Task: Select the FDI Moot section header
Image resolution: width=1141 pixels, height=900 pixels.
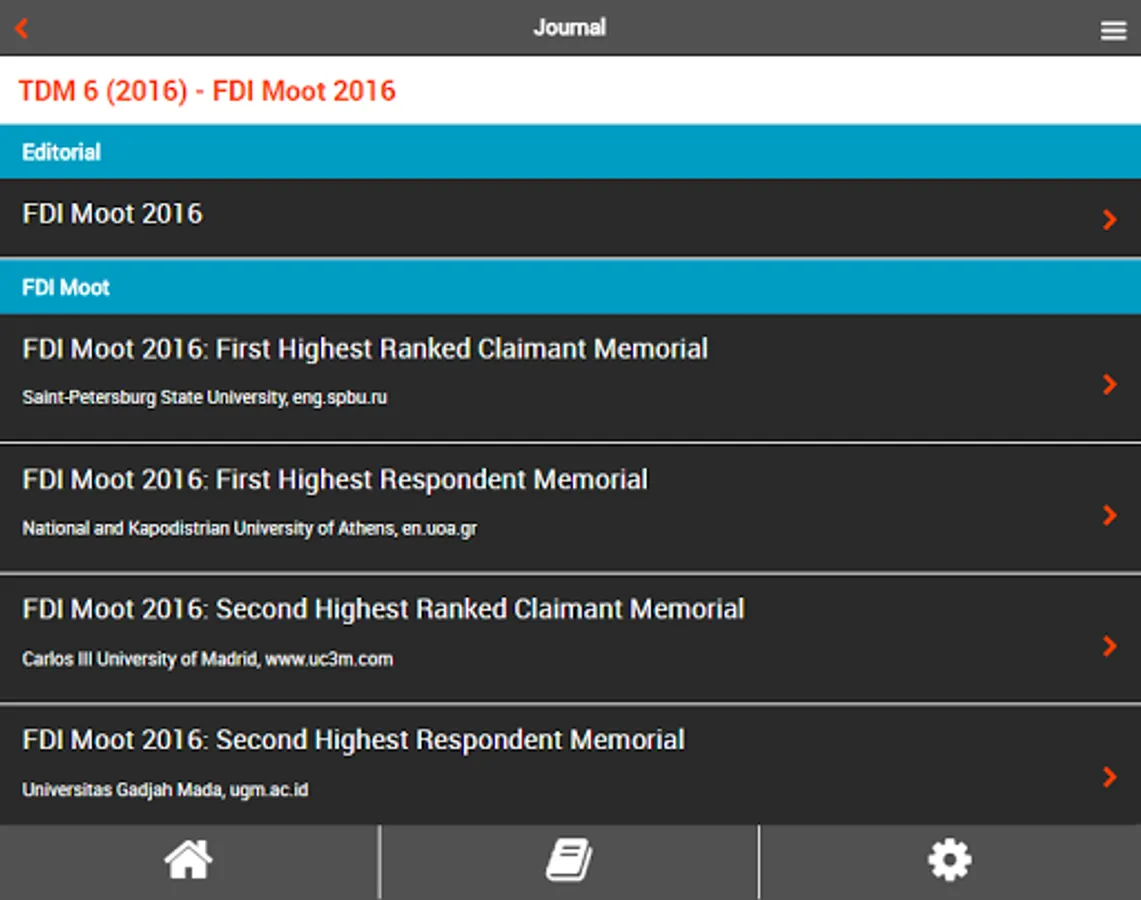Action: (570, 287)
